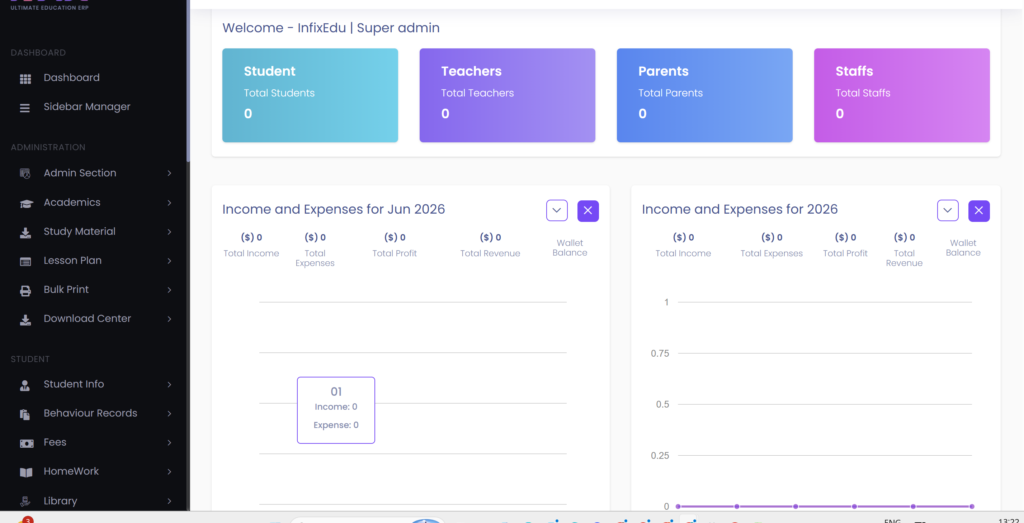The height and width of the screenshot is (523, 1024).
Task: Click the Download Center icon
Action: click(25, 320)
